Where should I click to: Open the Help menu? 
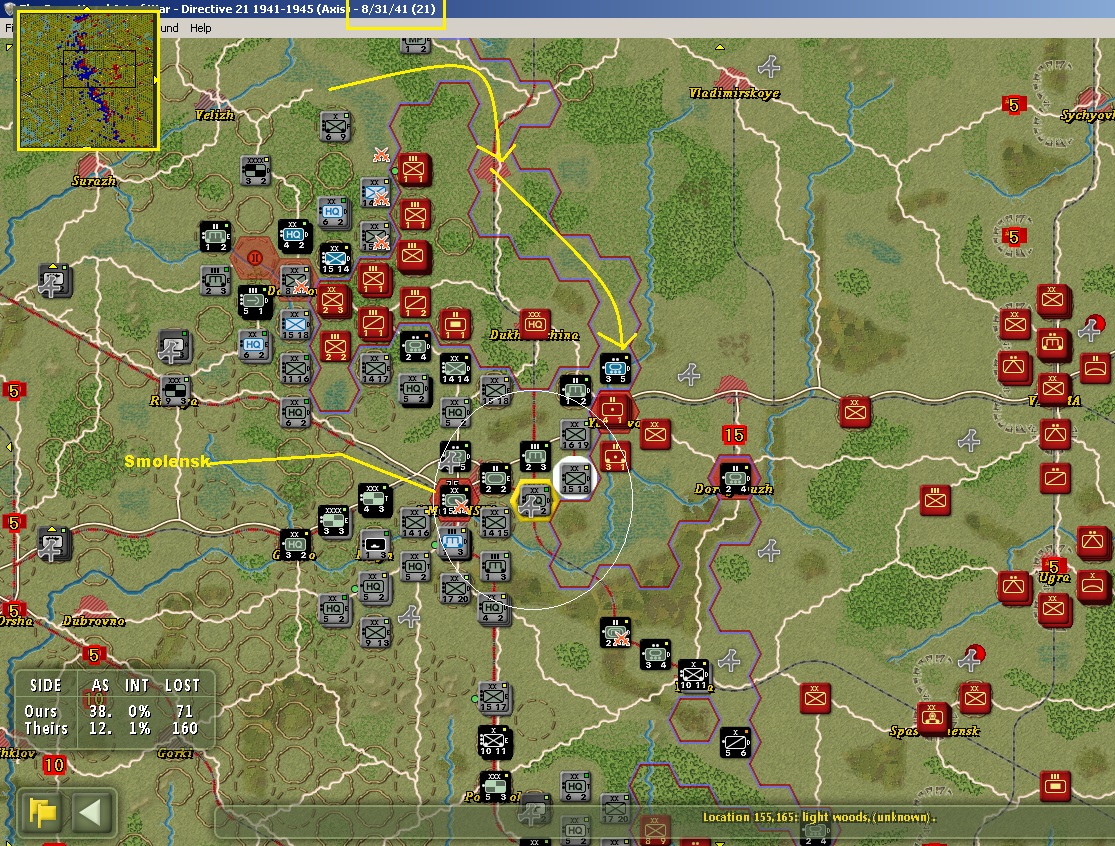pos(201,28)
